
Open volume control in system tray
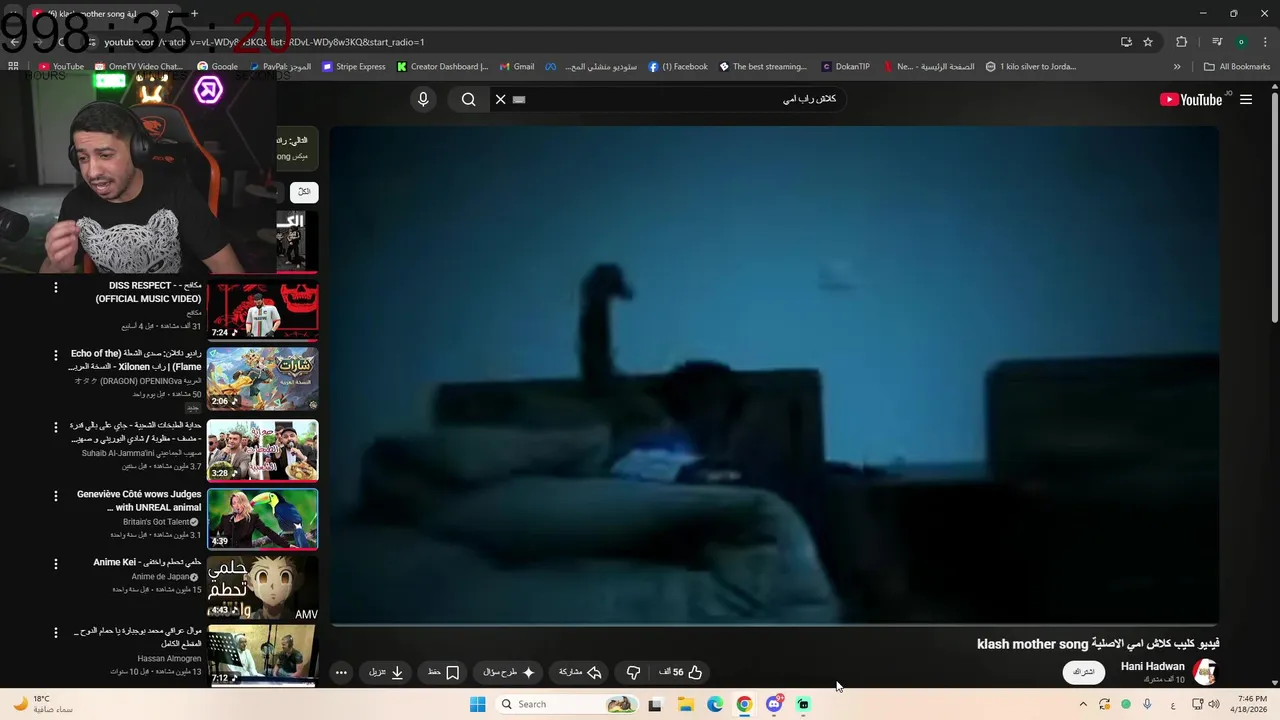[x=1214, y=704]
